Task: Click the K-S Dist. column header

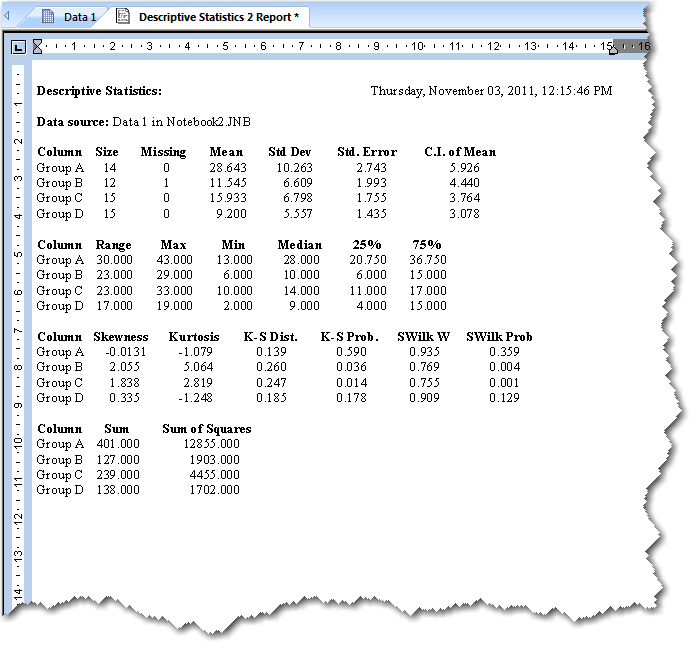Action: click(x=270, y=337)
